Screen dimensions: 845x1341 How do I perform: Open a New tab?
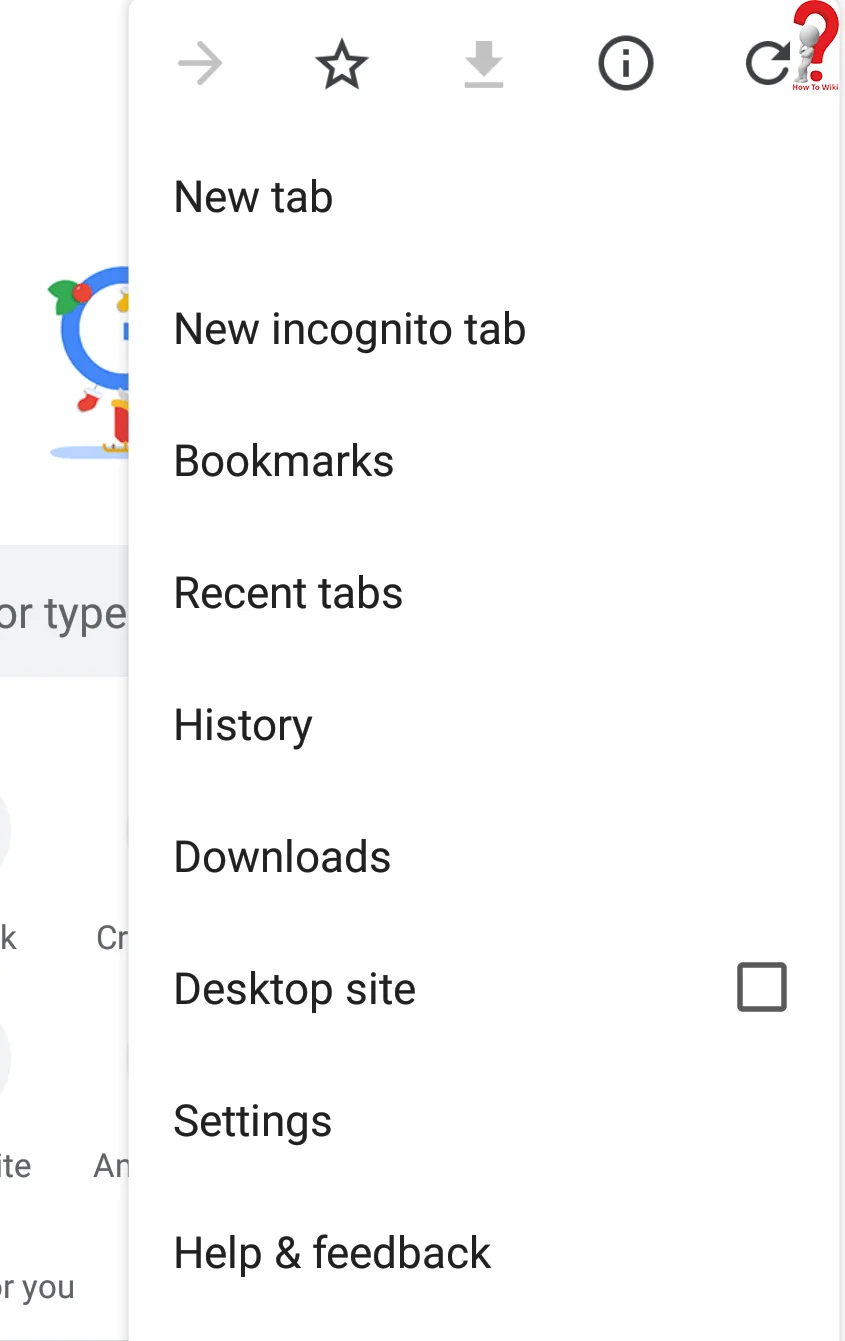[x=253, y=197]
